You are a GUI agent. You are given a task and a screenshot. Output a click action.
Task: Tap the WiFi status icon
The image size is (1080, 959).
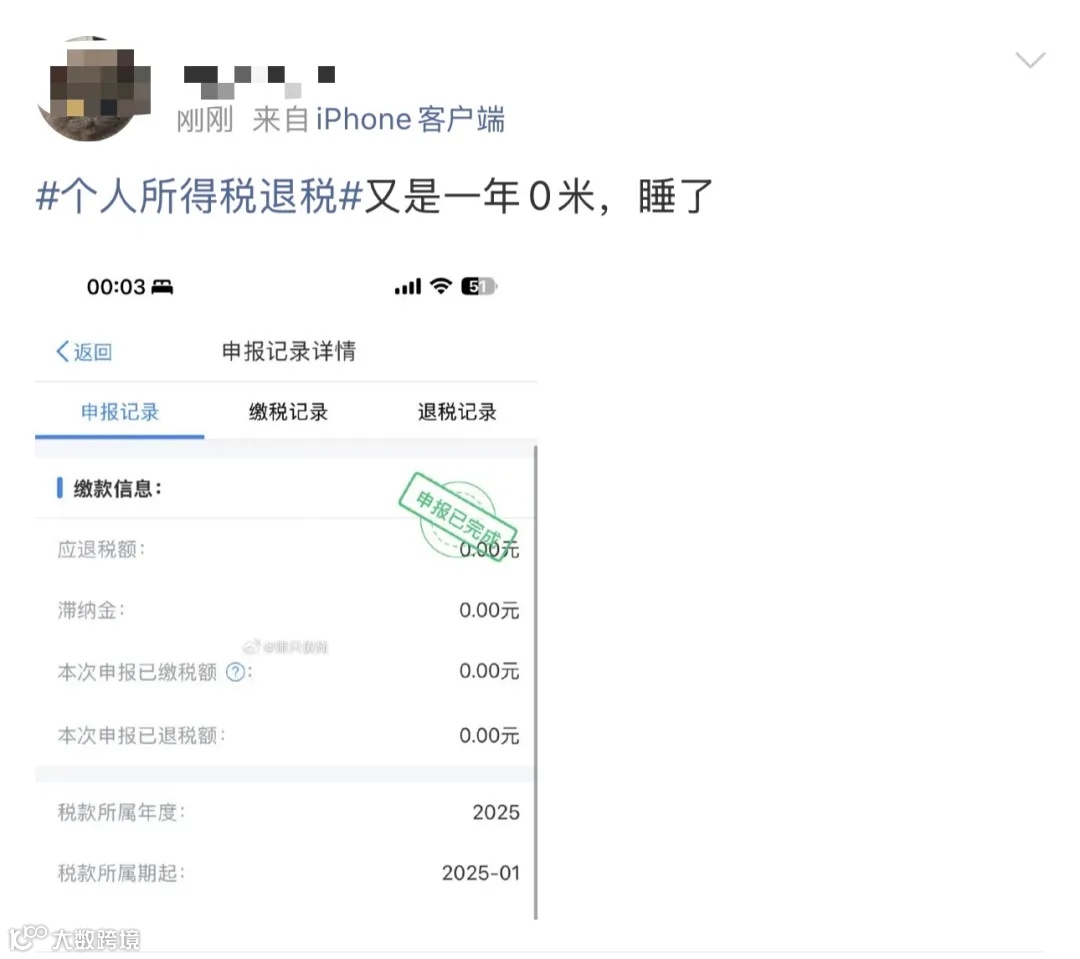(441, 286)
